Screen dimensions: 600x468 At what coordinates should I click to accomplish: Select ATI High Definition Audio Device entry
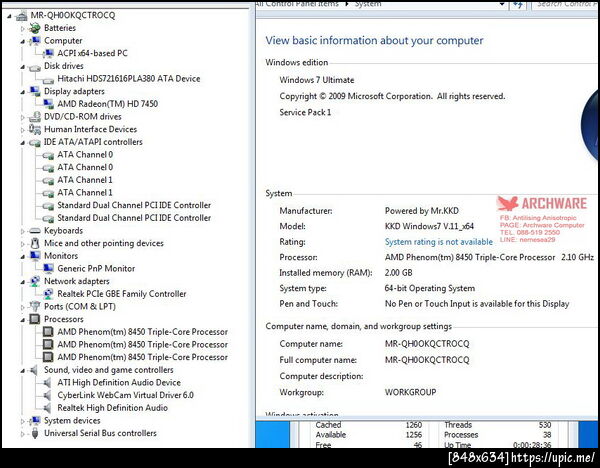[x=119, y=382]
